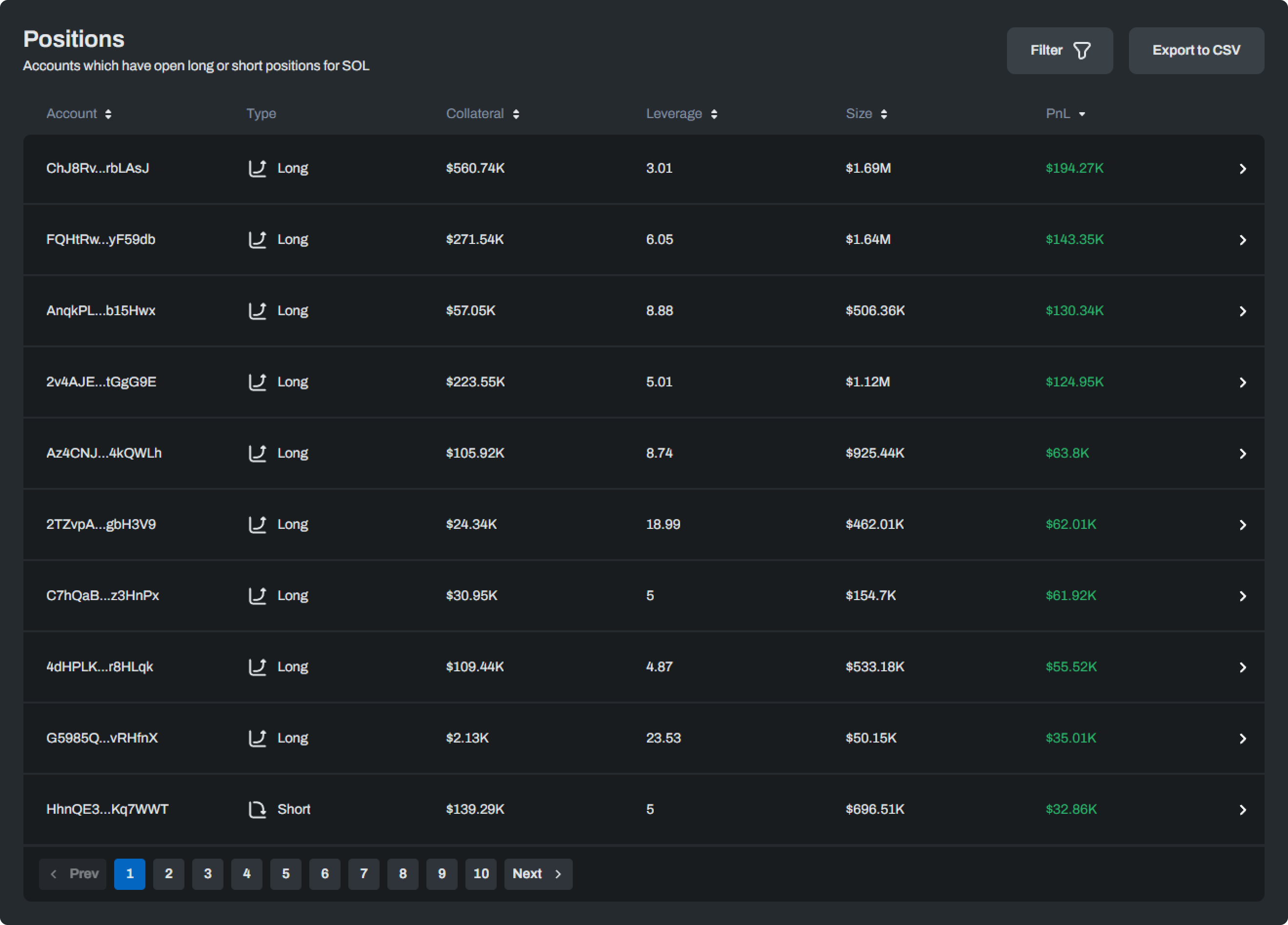Jump to page 4
Screen dimensions: 1288x925
point(247,874)
